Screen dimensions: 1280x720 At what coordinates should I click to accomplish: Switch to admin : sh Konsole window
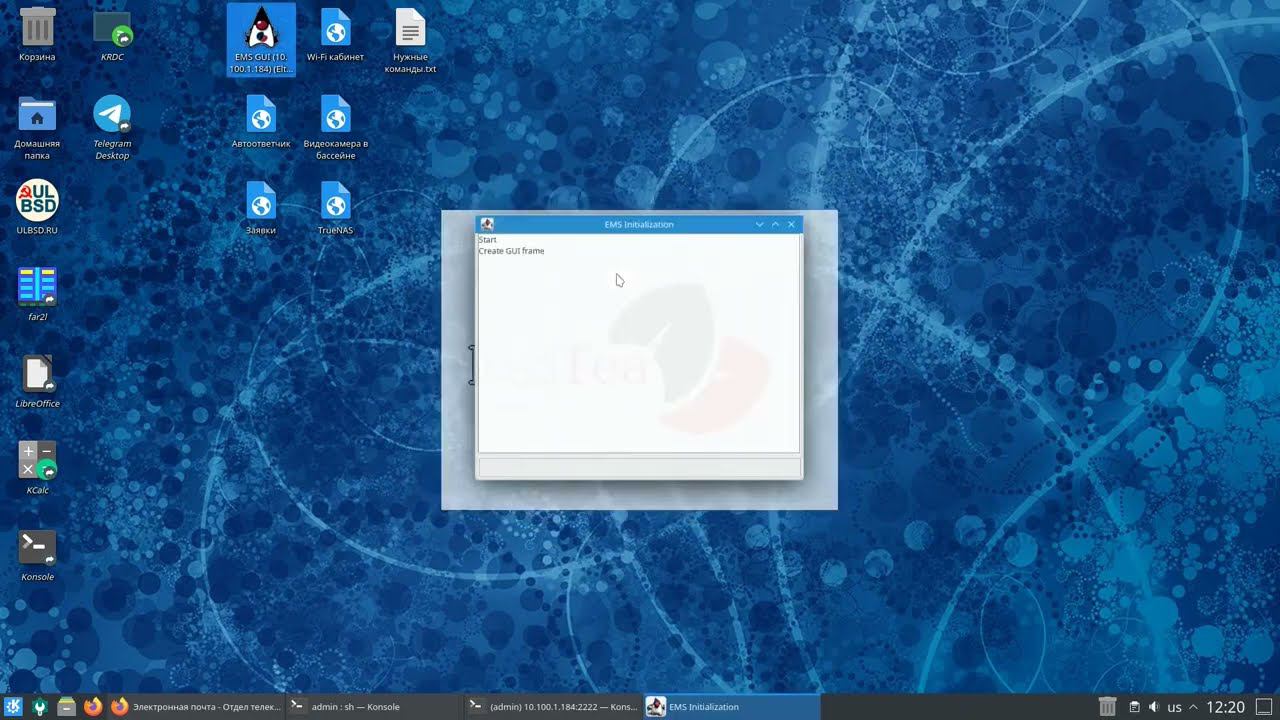pyautogui.click(x=373, y=707)
